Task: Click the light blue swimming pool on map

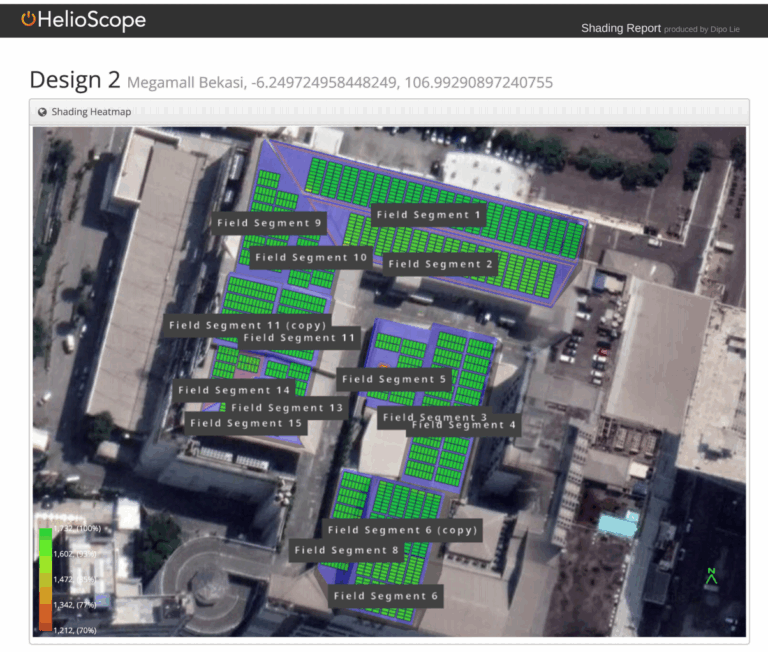Action: click(618, 524)
